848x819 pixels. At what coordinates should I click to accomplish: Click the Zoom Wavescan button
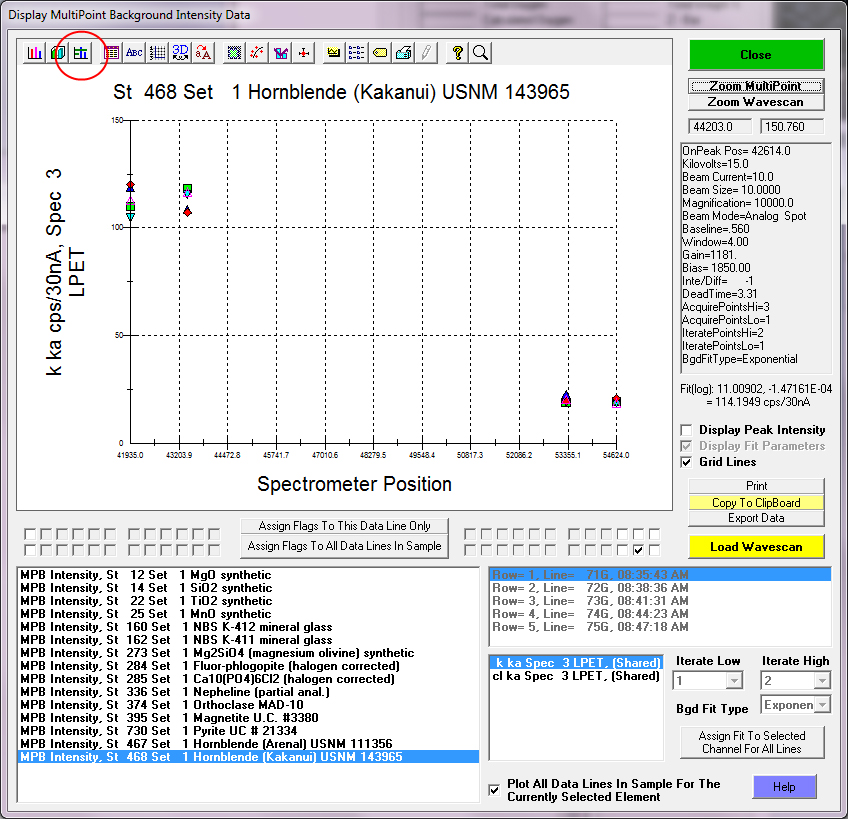756,102
